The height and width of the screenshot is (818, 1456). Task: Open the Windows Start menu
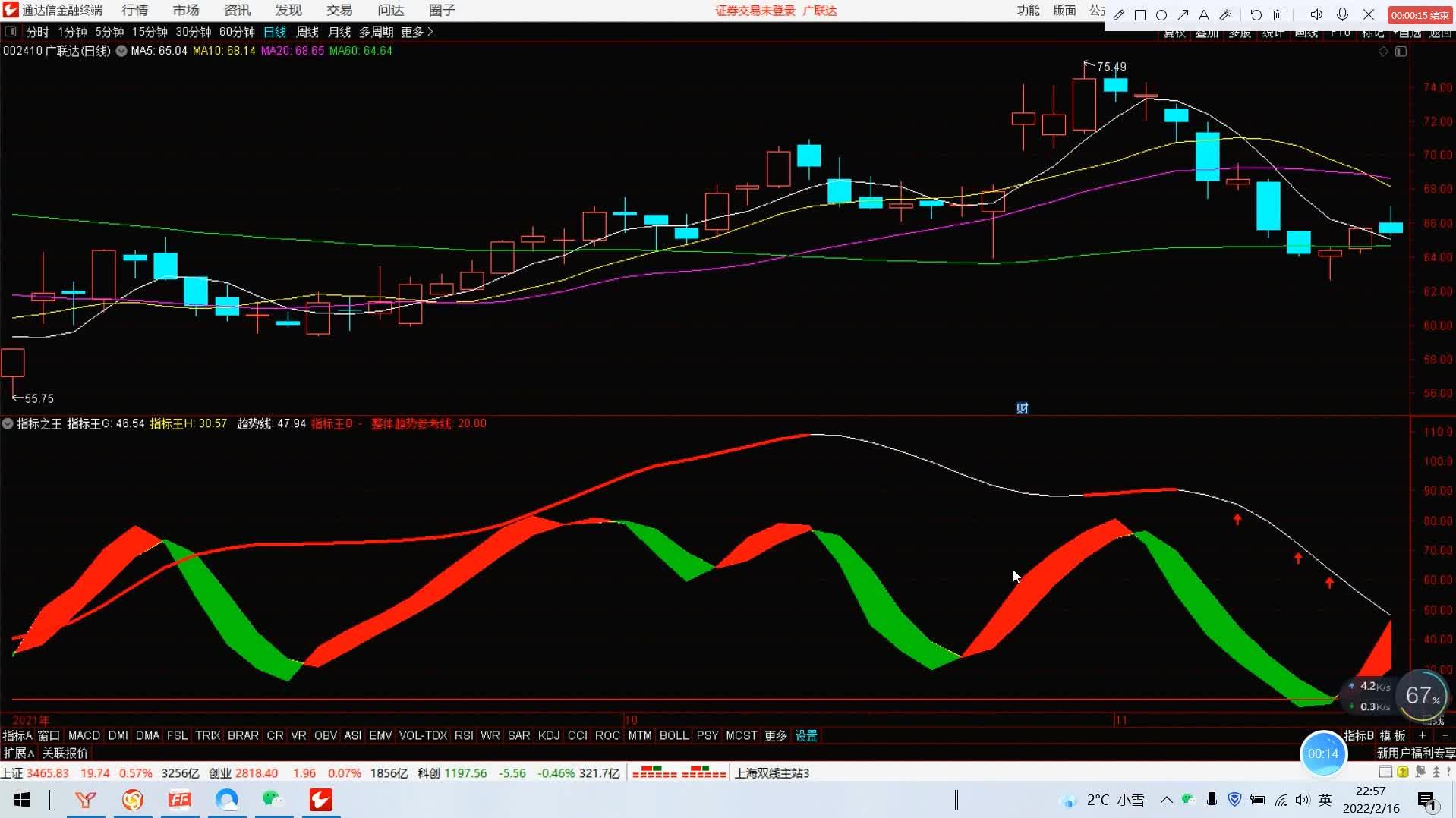(22, 800)
